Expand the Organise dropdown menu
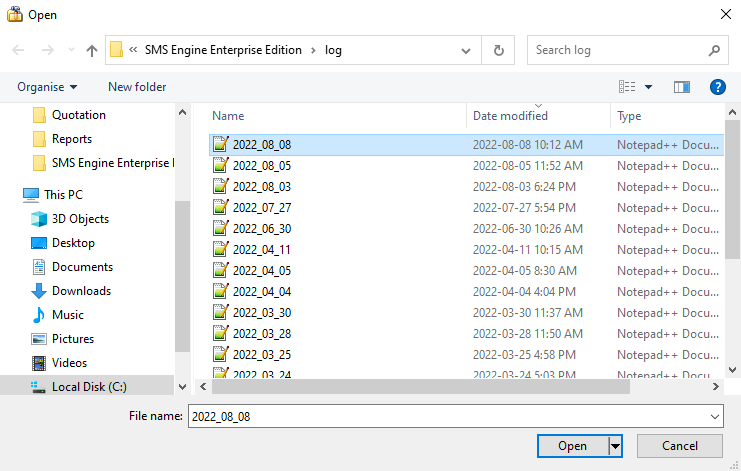Image resolution: width=741 pixels, height=471 pixels. (x=47, y=87)
